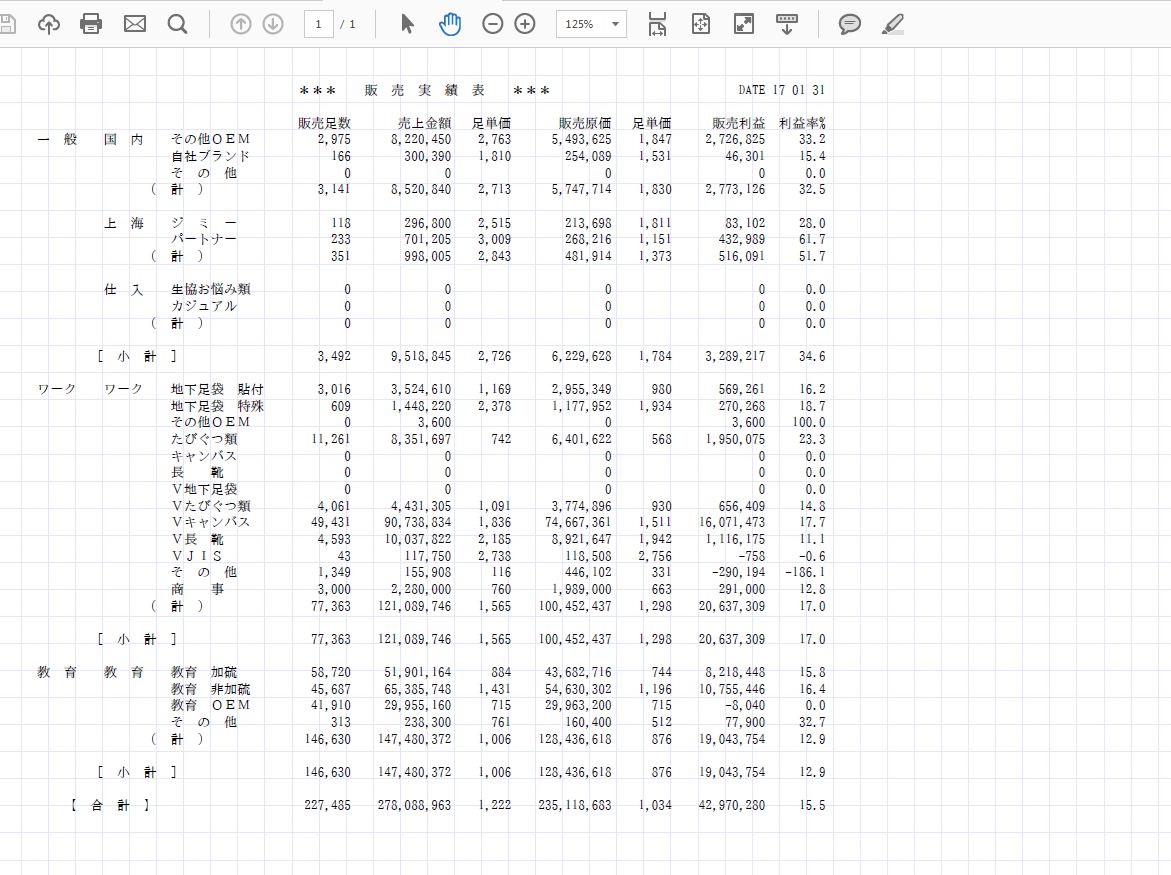
Task: Go to next page with down arrow
Action: (x=273, y=24)
